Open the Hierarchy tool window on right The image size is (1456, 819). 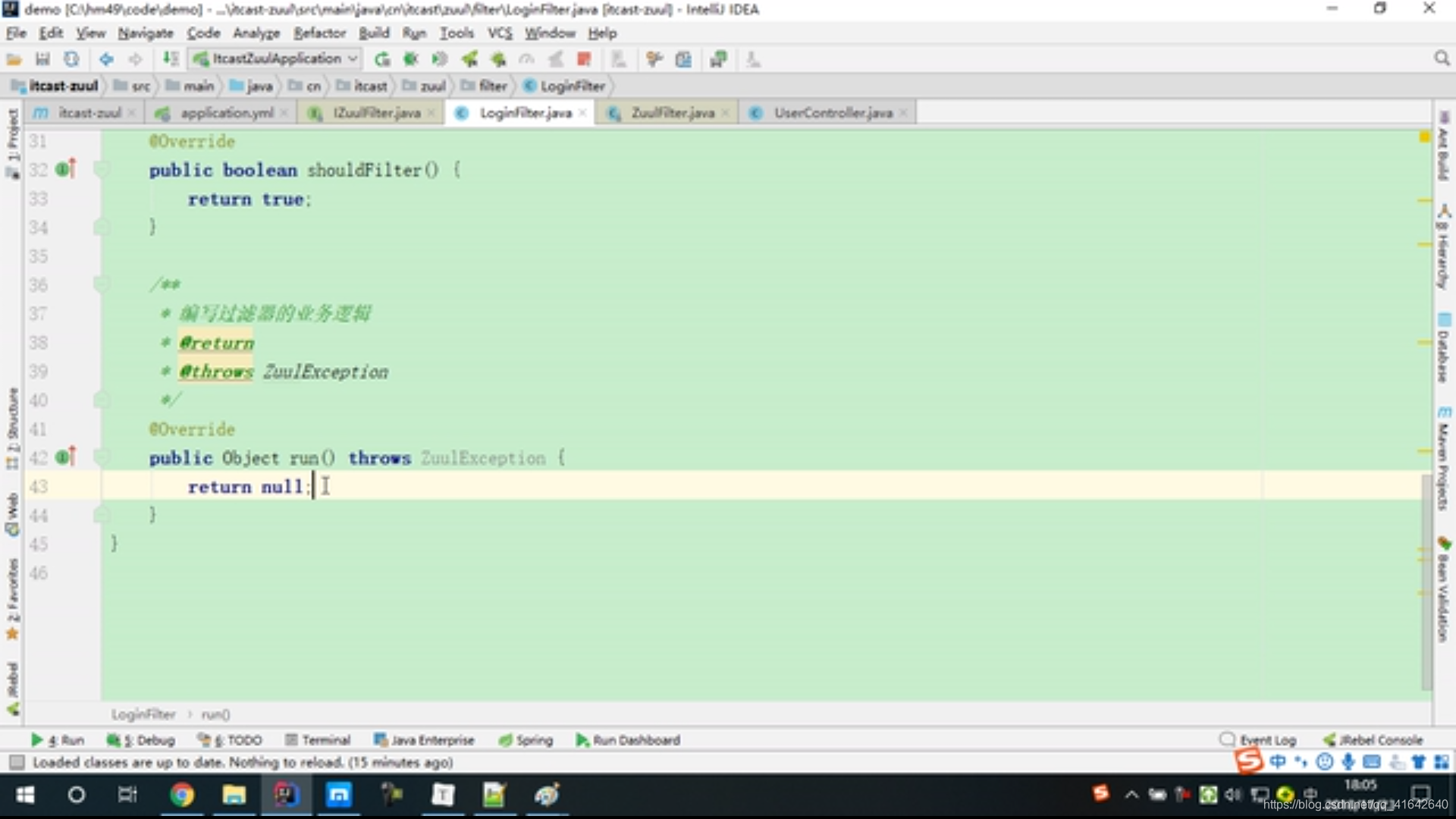pos(1443,247)
